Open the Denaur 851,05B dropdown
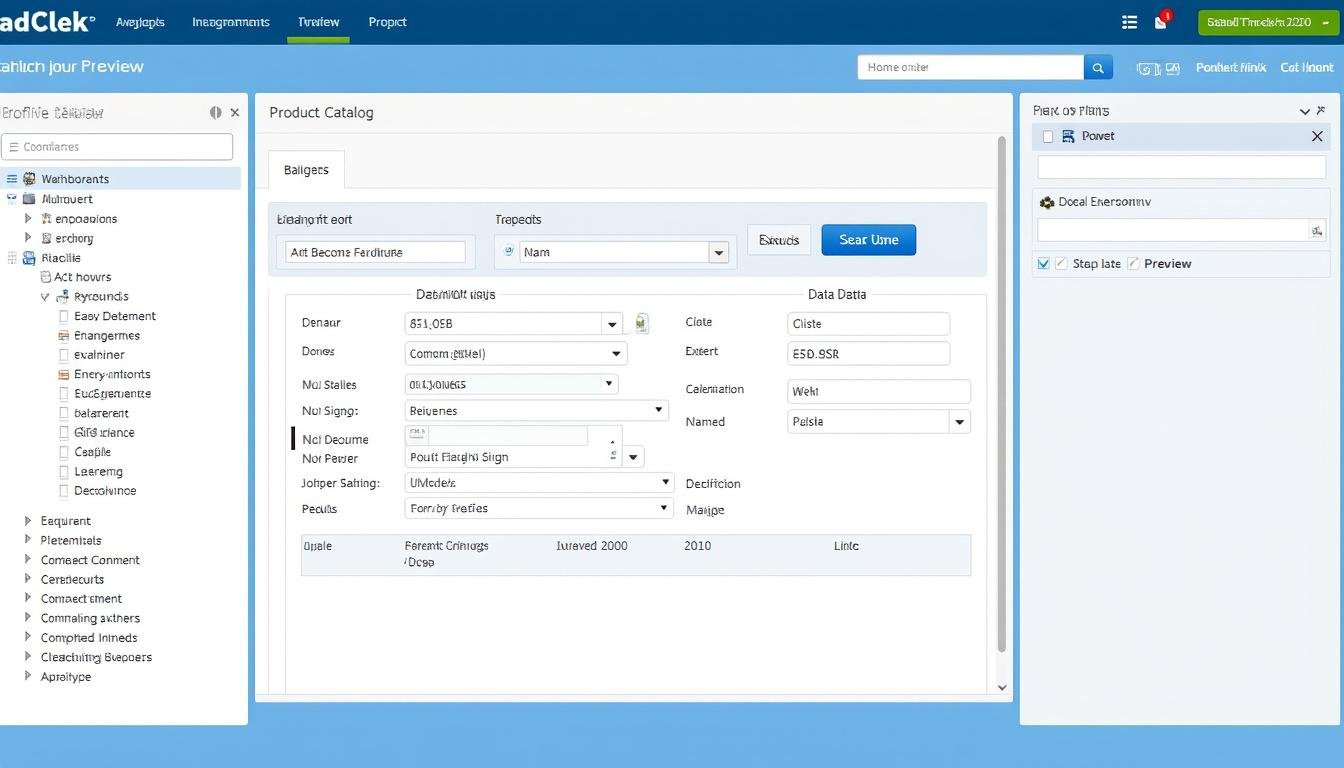The width and height of the screenshot is (1344, 768). pyautogui.click(x=611, y=324)
